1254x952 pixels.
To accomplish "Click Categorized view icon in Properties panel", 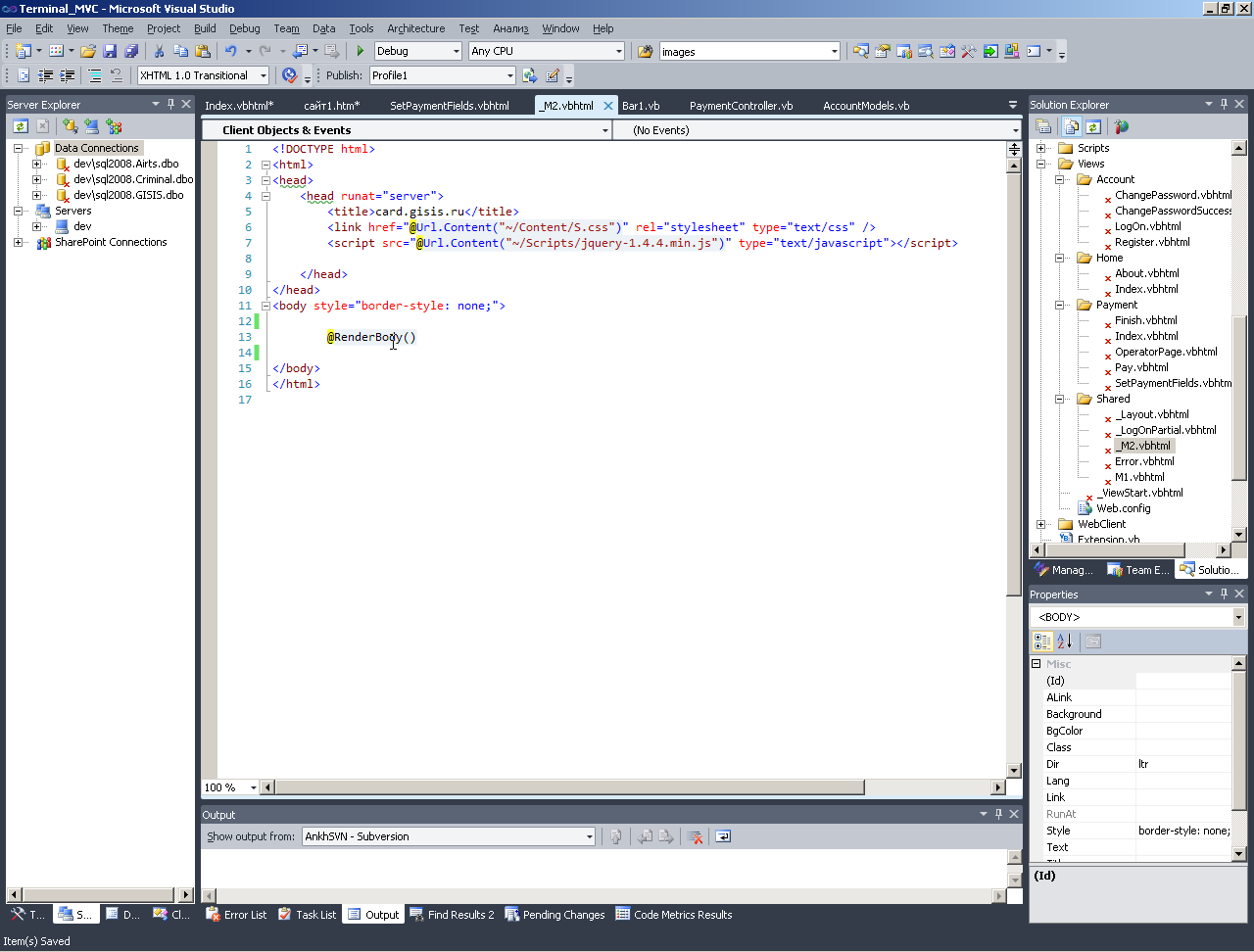I will [1042, 642].
